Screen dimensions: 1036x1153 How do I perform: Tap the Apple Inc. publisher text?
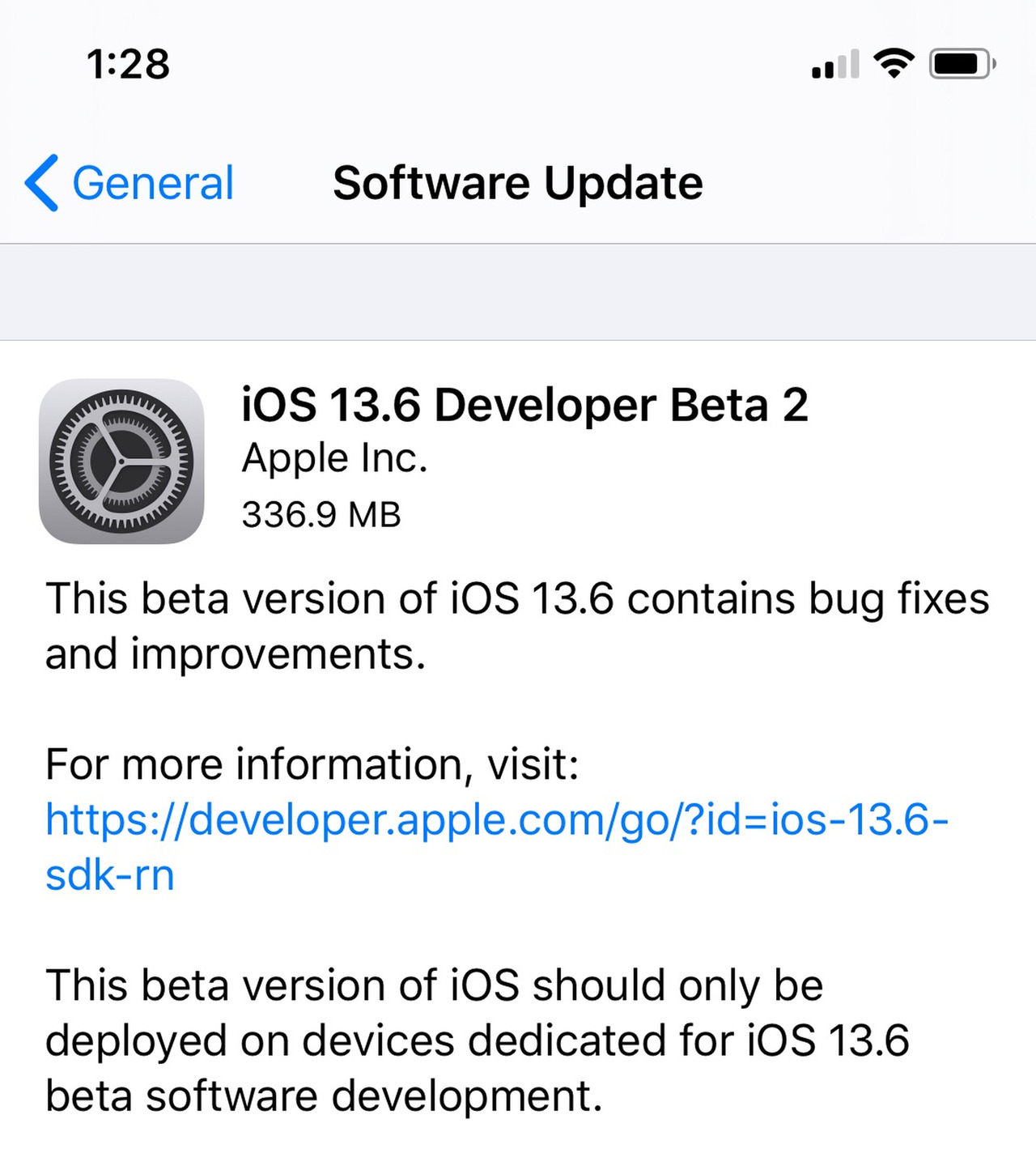click(x=334, y=459)
